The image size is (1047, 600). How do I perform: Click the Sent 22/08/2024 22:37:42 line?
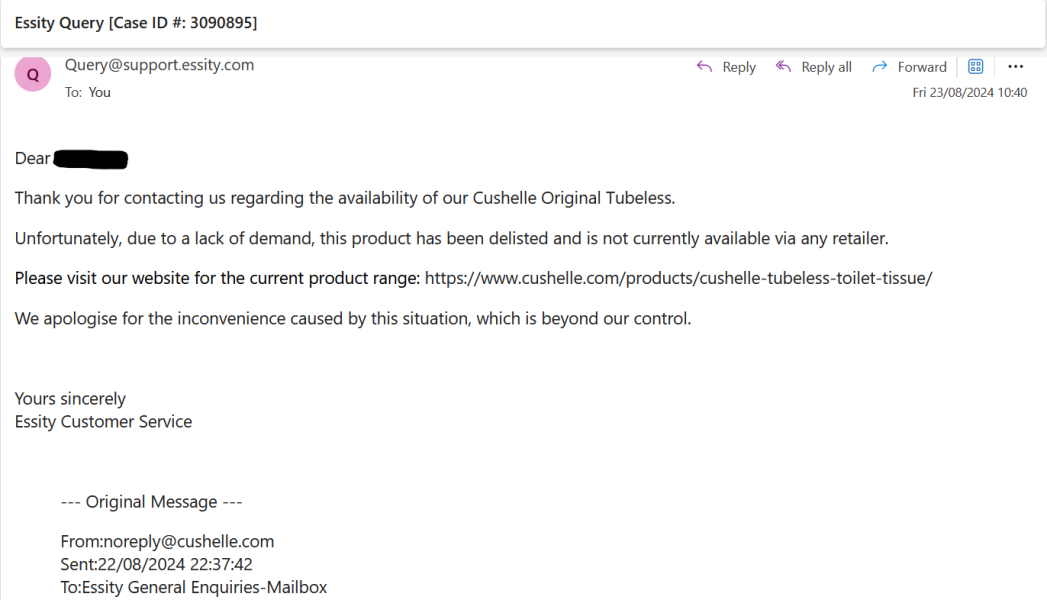point(156,564)
